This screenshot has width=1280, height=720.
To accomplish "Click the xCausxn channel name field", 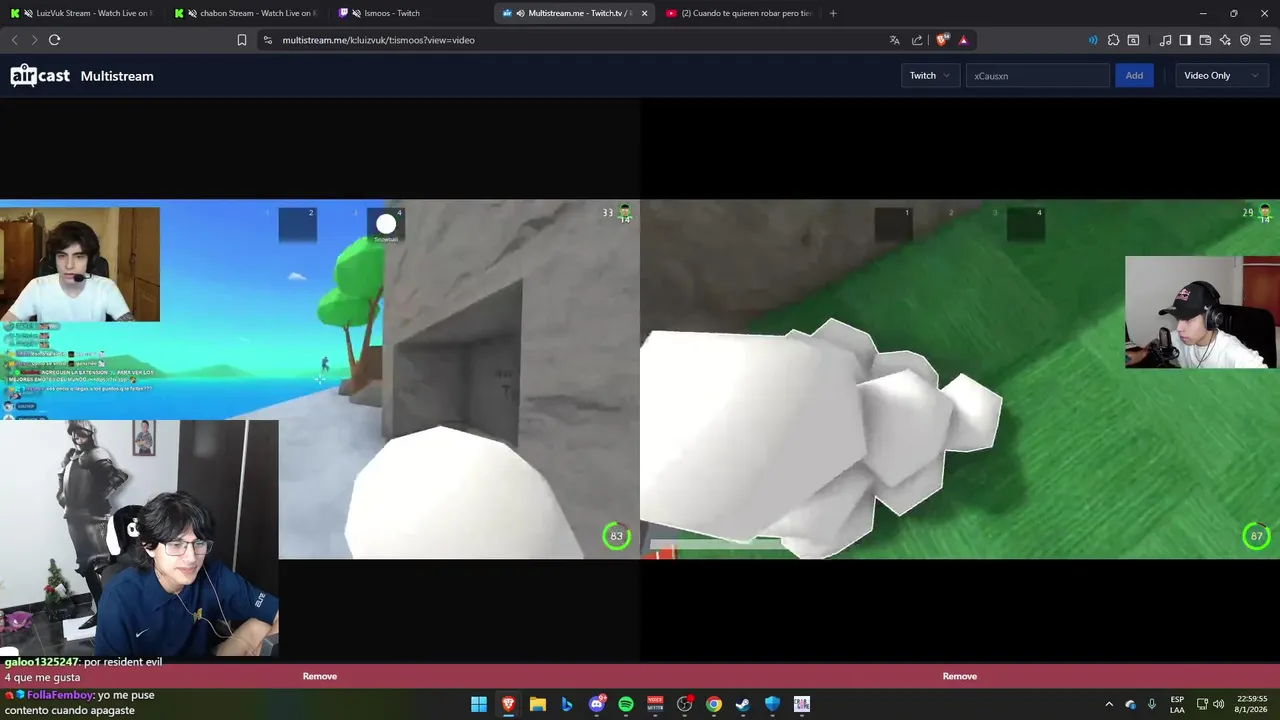I will [x=1037, y=76].
